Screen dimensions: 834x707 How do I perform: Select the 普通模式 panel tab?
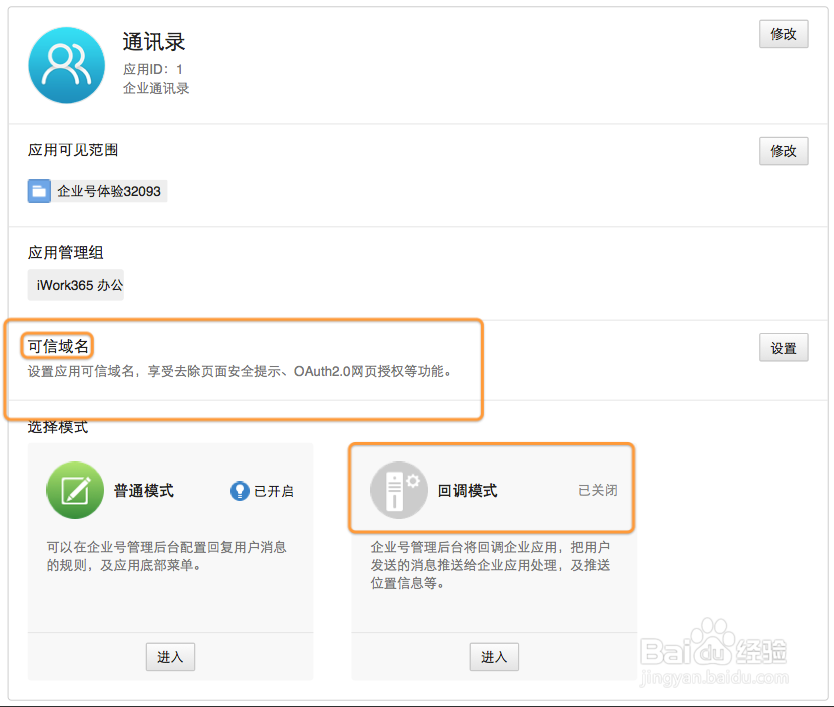pos(170,558)
